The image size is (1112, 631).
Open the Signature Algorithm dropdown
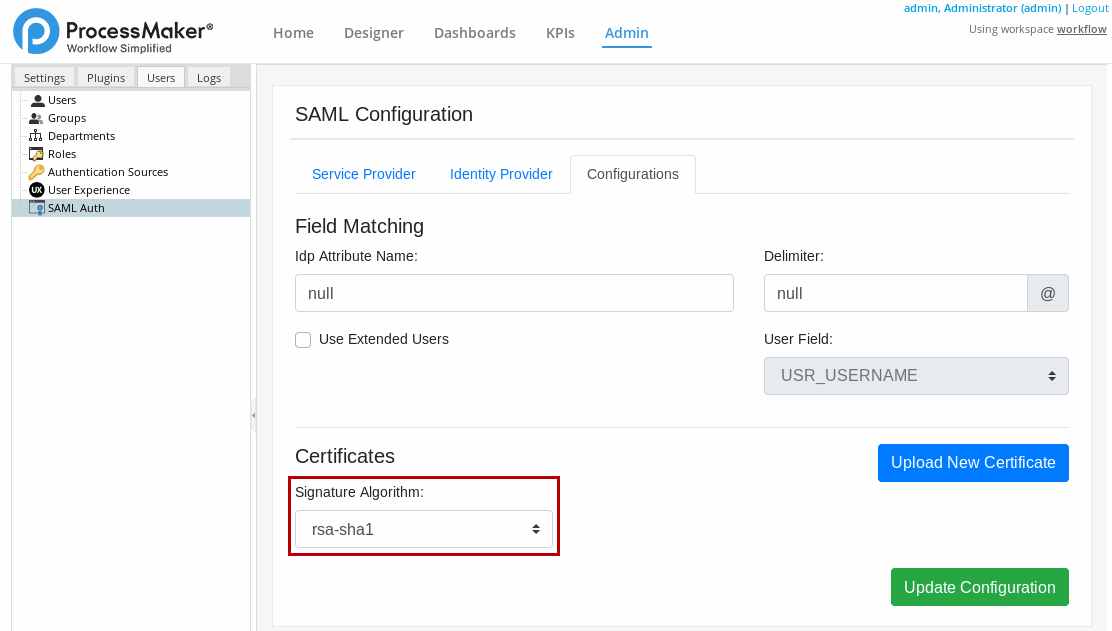(x=423, y=530)
